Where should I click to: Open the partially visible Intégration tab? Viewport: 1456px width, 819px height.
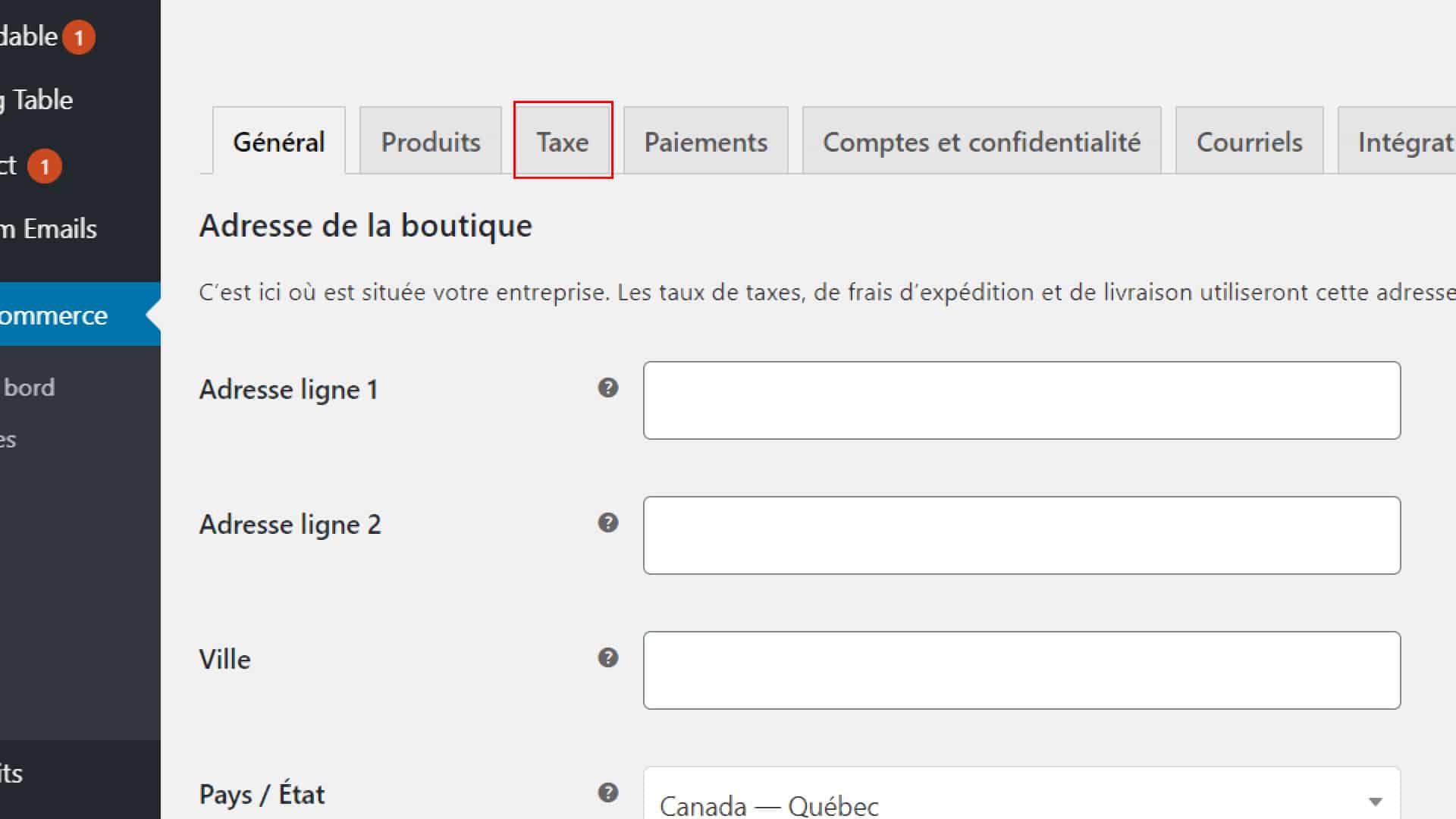pyautogui.click(x=1398, y=141)
